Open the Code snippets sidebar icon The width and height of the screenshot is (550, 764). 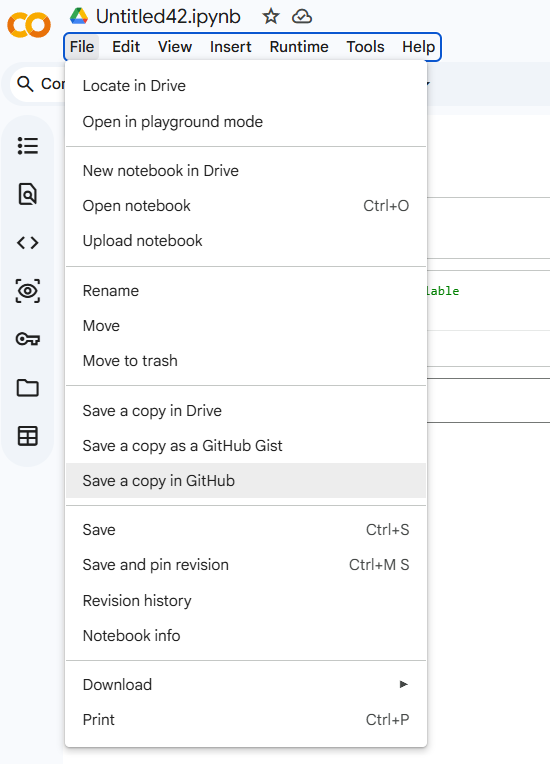pos(28,243)
